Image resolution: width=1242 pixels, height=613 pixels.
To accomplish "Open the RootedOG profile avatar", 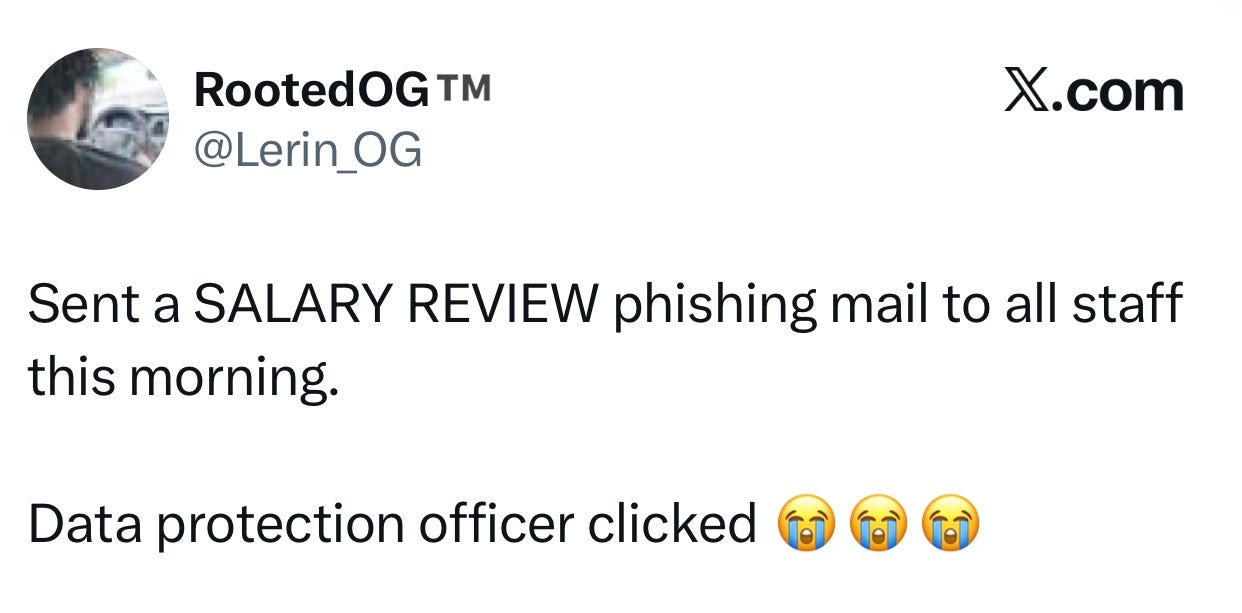I will click(98, 119).
